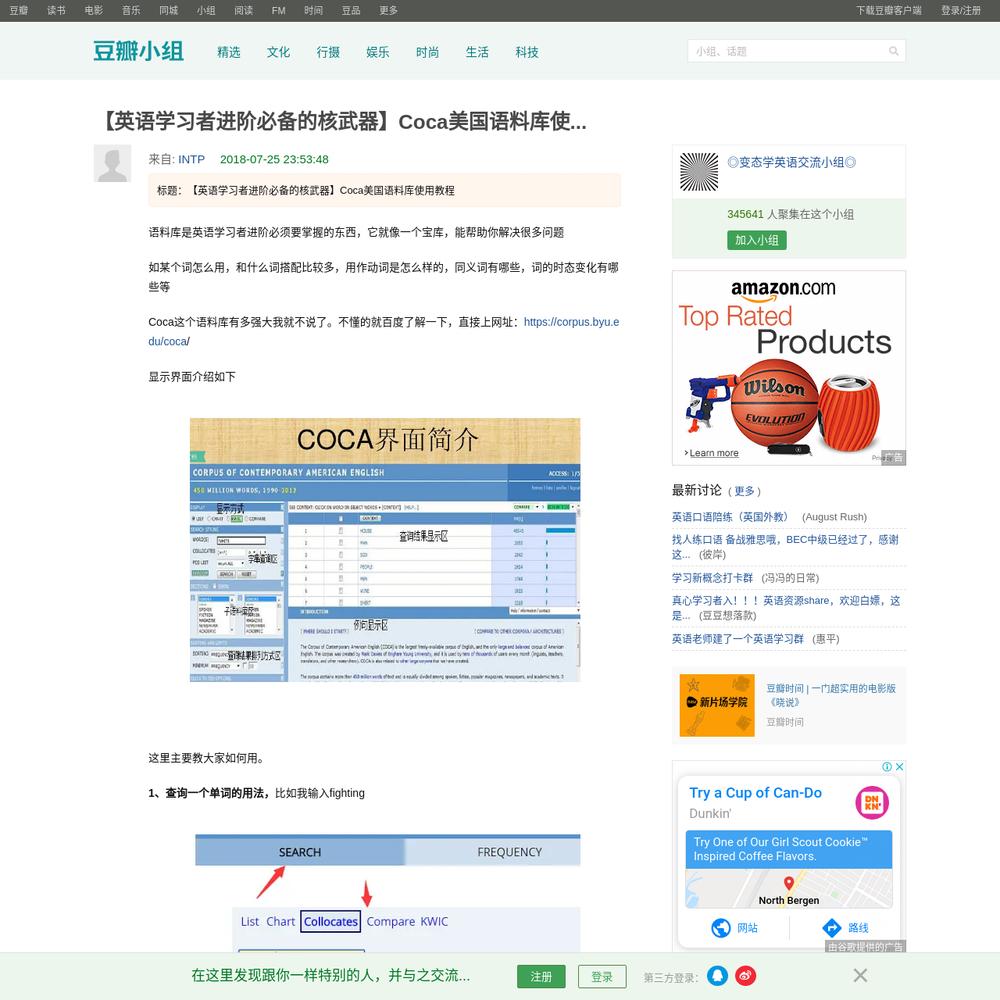Select the 精选 category tab
This screenshot has width=1000, height=1000.
pos(229,52)
